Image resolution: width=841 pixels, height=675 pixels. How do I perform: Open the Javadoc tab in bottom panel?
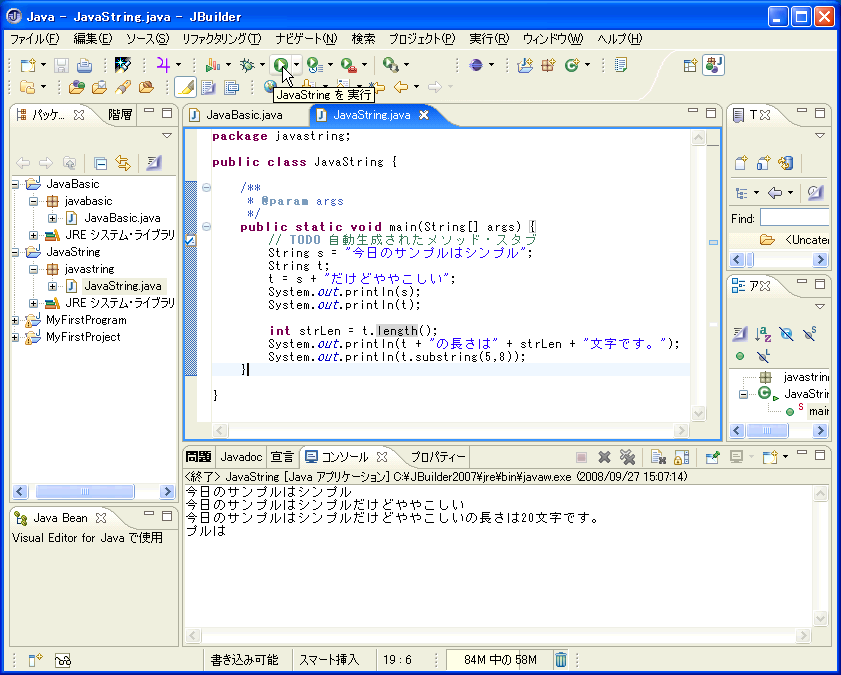241,456
